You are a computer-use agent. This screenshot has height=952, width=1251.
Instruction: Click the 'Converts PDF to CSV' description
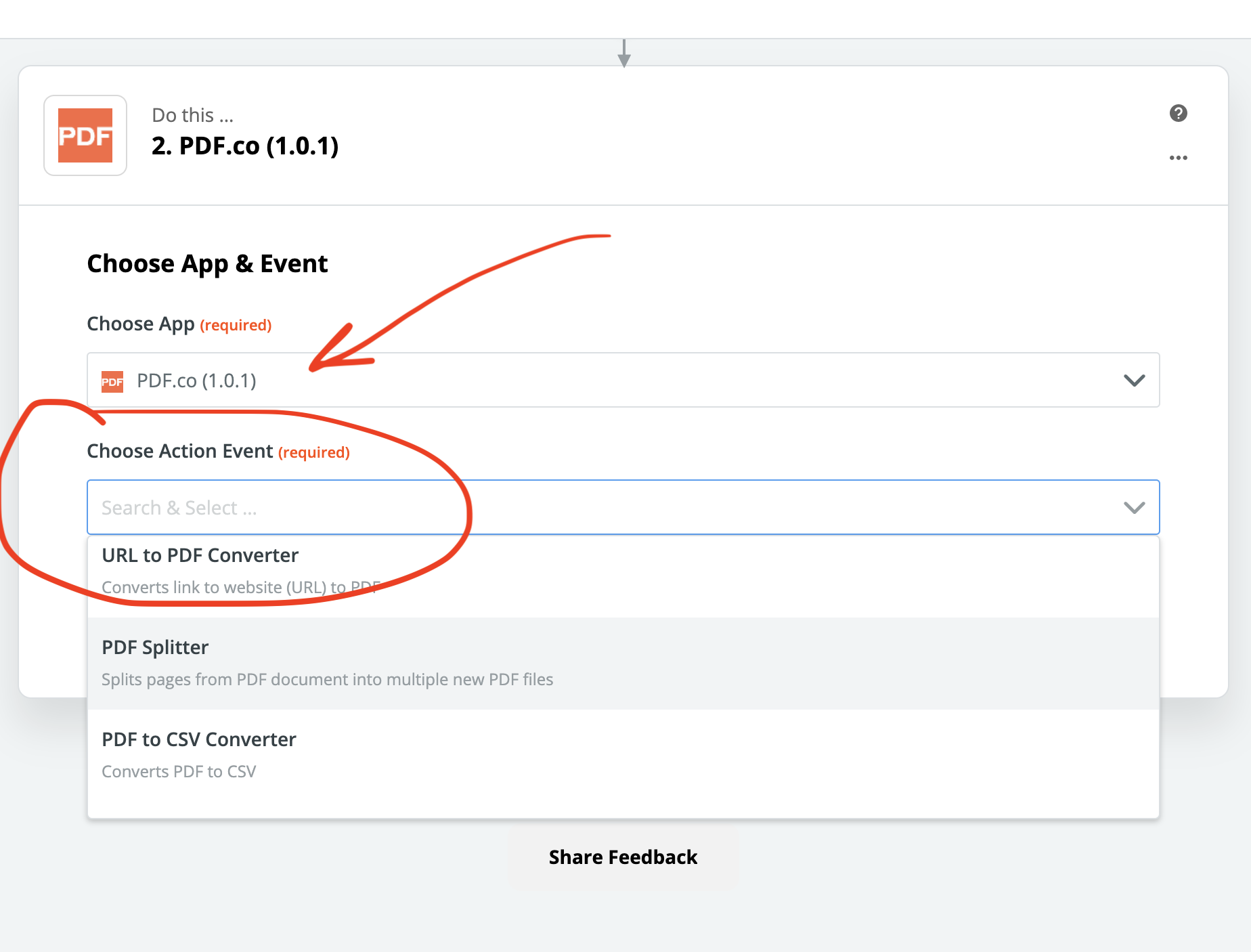coord(179,771)
